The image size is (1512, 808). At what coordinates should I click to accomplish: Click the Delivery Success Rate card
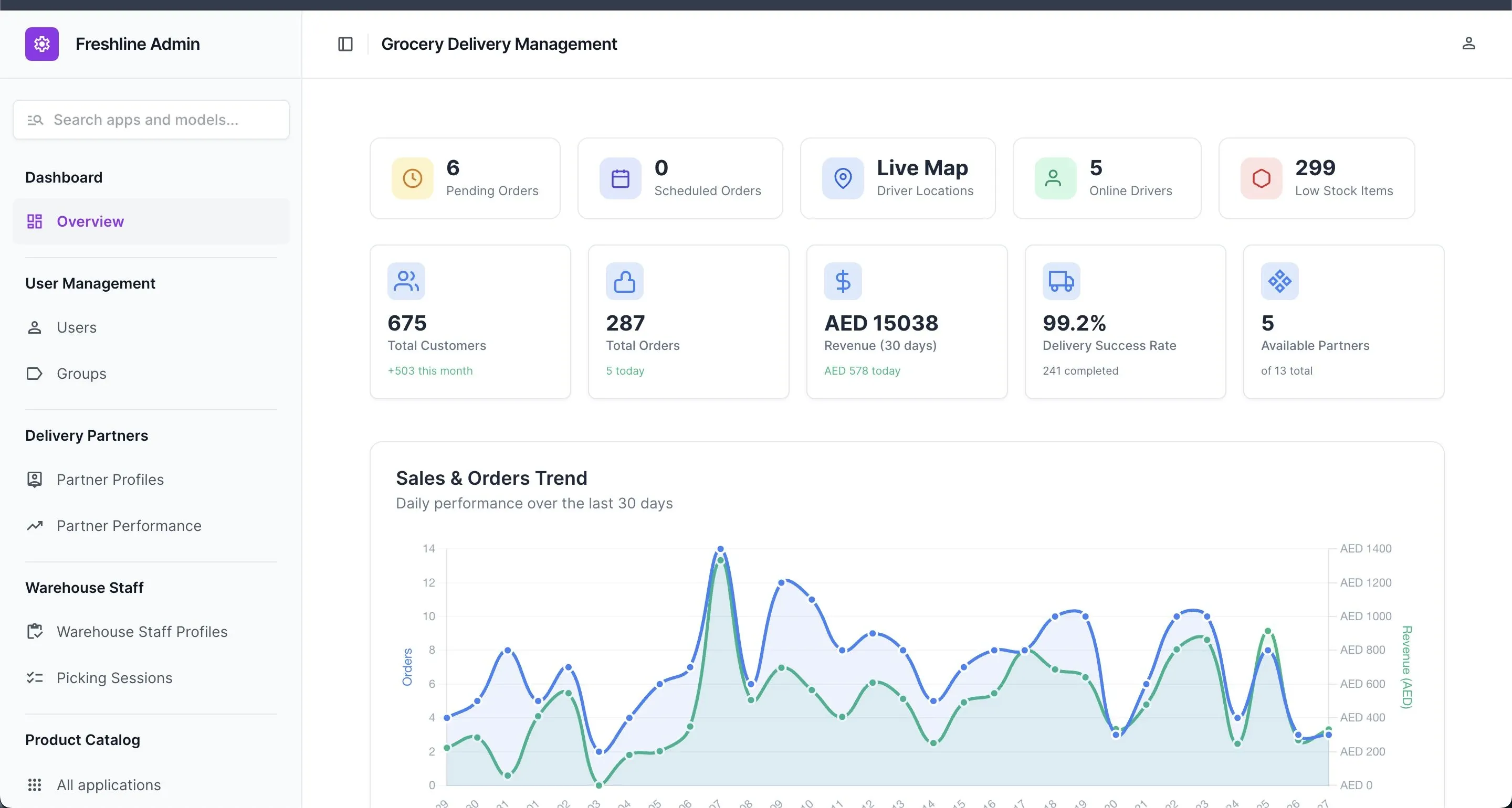point(1125,322)
